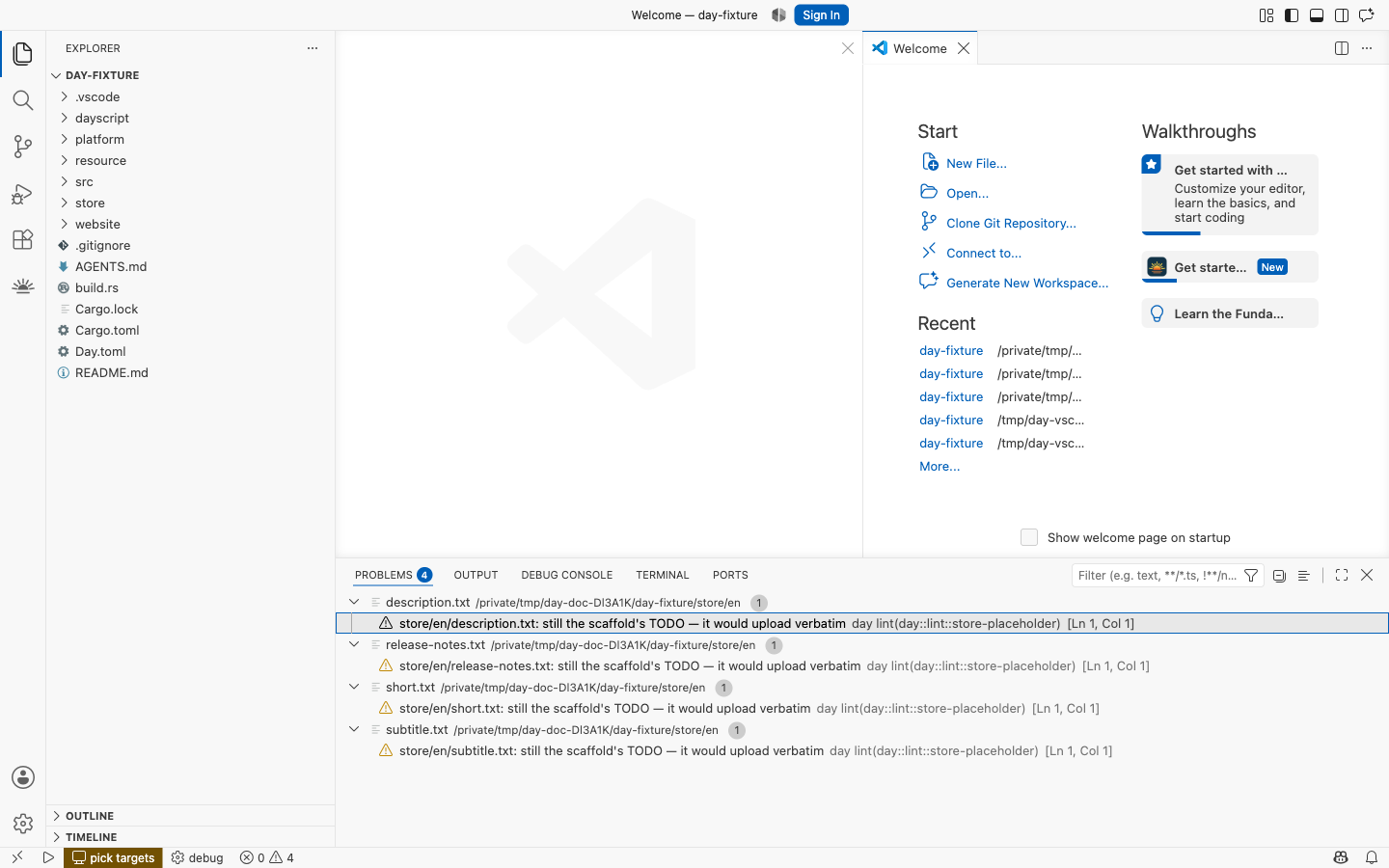
Task: Collapse the subtitle.txt problem group
Action: tap(354, 729)
